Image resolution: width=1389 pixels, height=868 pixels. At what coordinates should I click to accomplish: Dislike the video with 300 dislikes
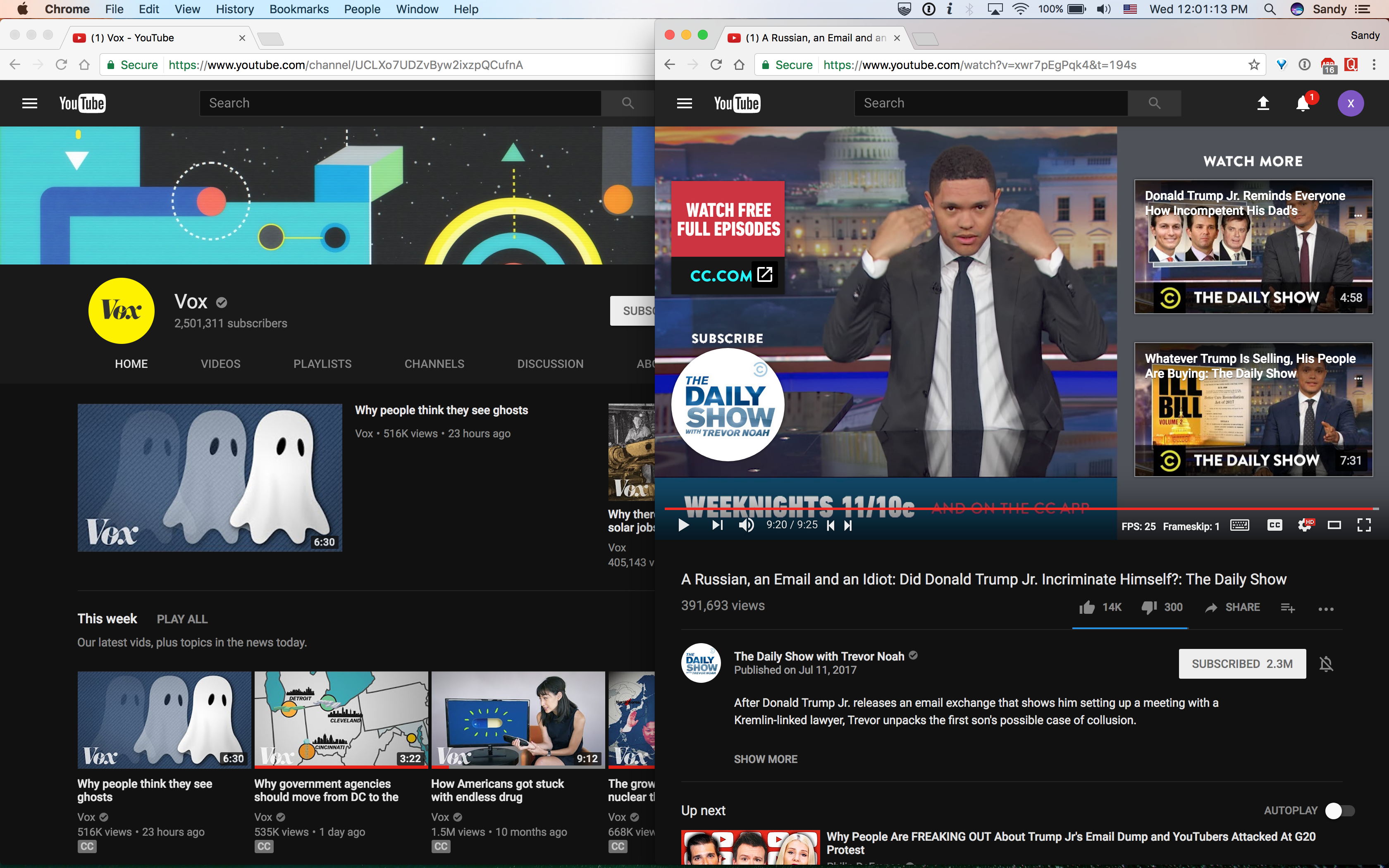click(1162, 607)
